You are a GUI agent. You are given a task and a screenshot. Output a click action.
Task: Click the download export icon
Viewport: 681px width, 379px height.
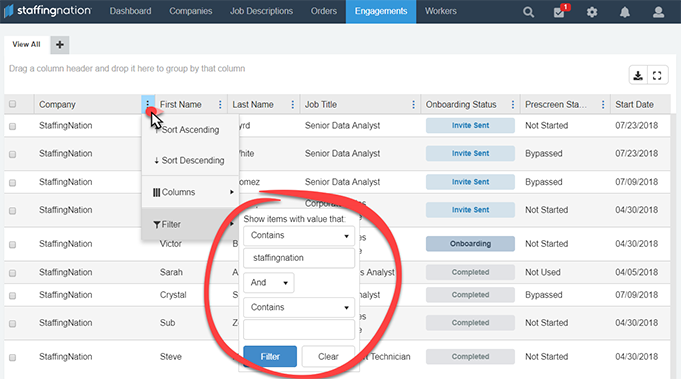coord(638,76)
